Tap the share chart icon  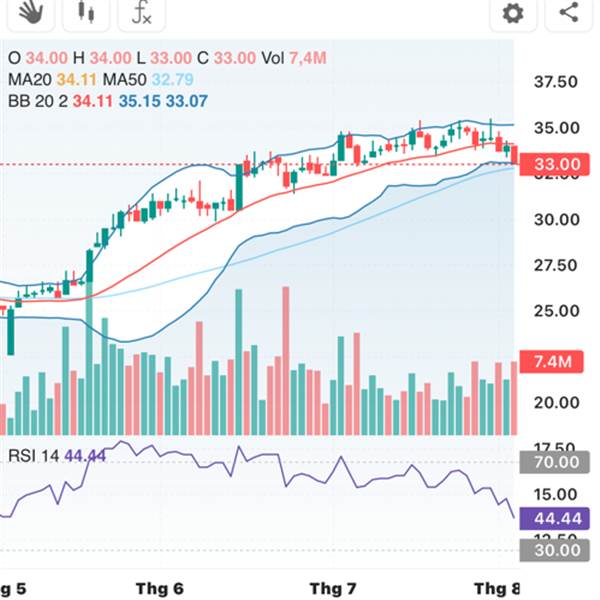click(x=569, y=13)
